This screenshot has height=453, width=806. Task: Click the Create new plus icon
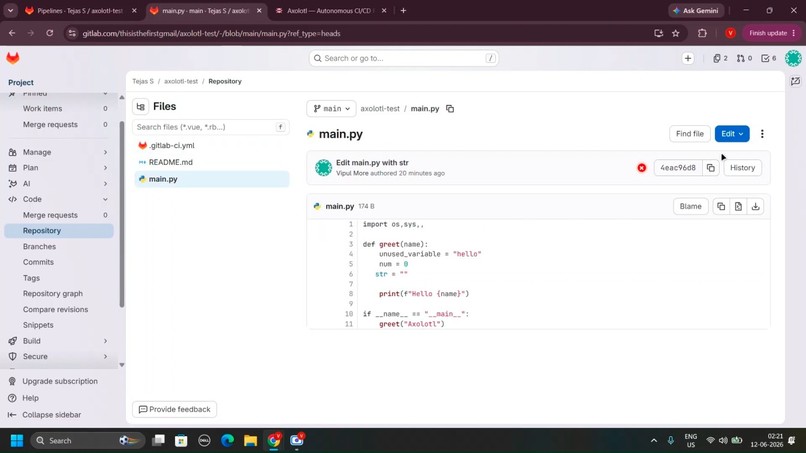688,58
